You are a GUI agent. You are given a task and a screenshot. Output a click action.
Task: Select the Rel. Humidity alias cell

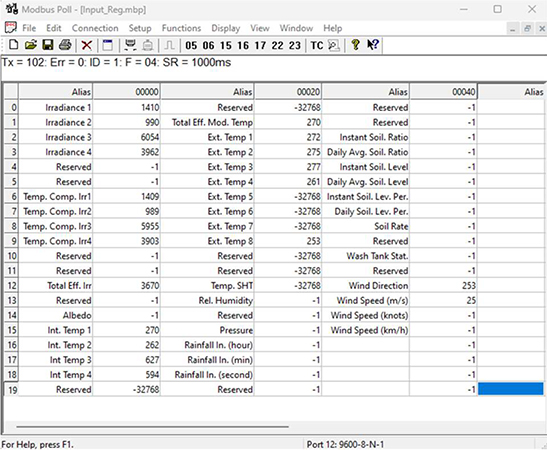pyautogui.click(x=208, y=300)
